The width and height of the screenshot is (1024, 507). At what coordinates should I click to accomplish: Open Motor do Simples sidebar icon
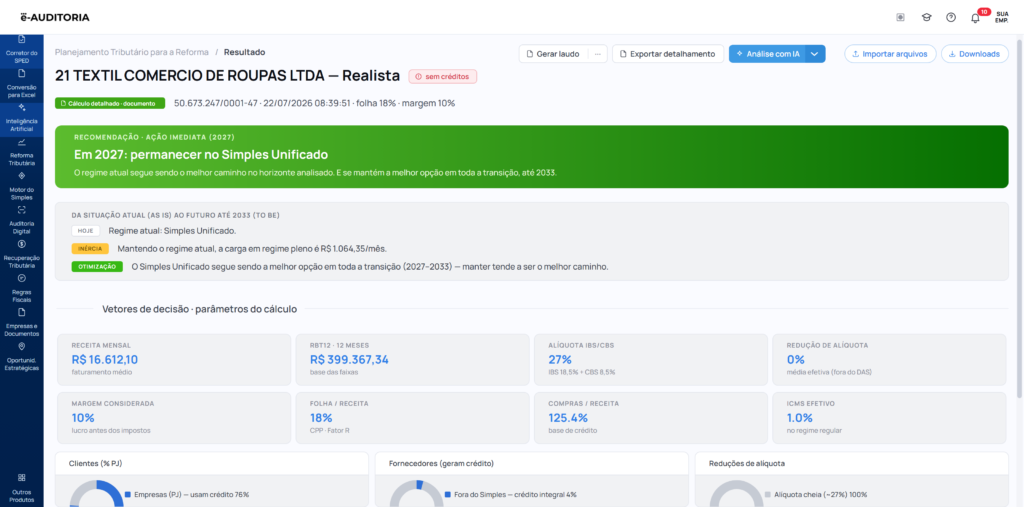pyautogui.click(x=22, y=186)
